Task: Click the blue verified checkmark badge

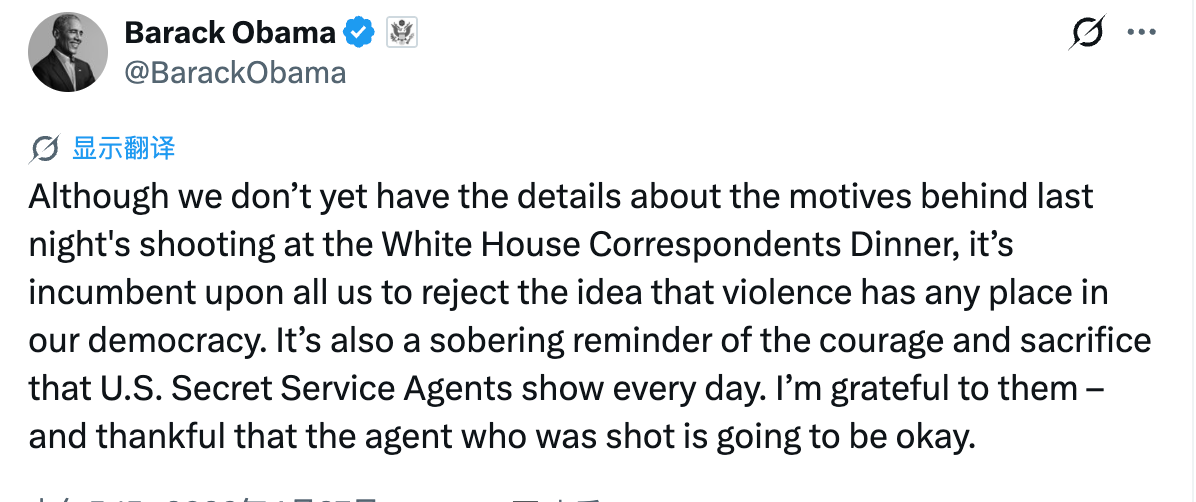Action: point(359,33)
